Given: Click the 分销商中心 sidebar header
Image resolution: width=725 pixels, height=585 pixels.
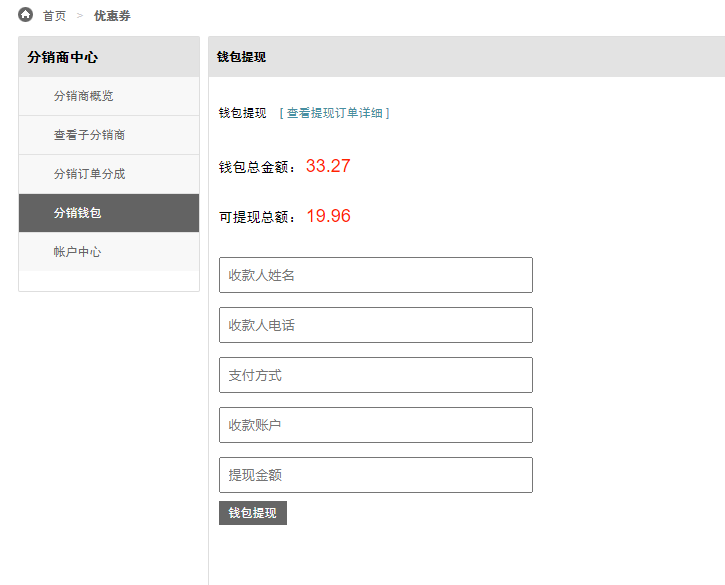Looking at the screenshot, I should pyautogui.click(x=62, y=57).
